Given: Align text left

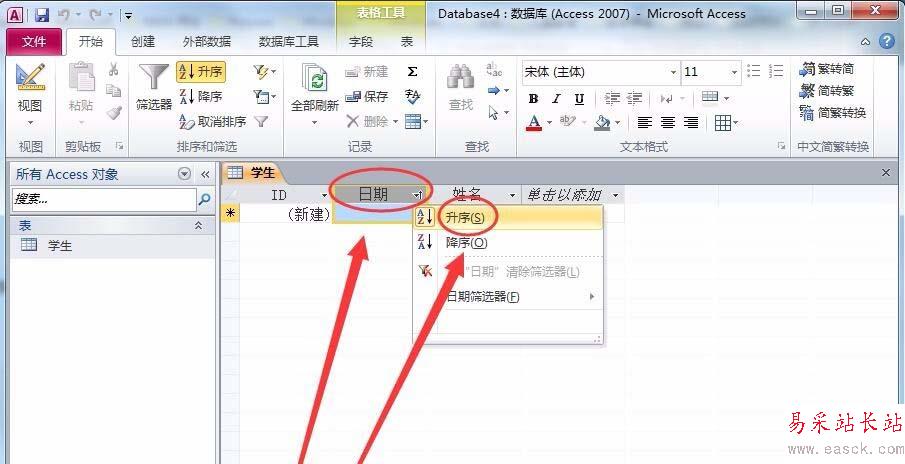Looking at the screenshot, I should (645, 122).
